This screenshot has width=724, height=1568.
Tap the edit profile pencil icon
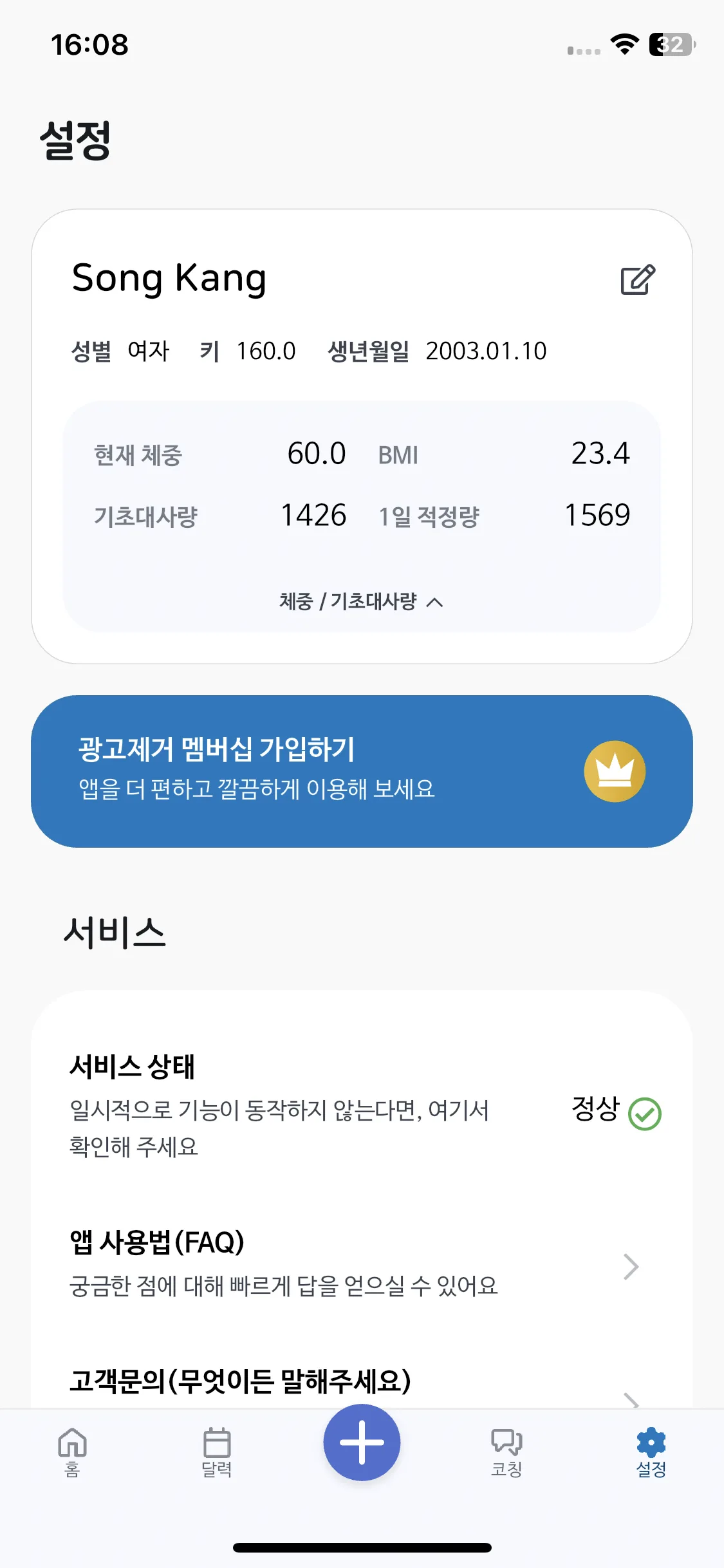tap(638, 279)
